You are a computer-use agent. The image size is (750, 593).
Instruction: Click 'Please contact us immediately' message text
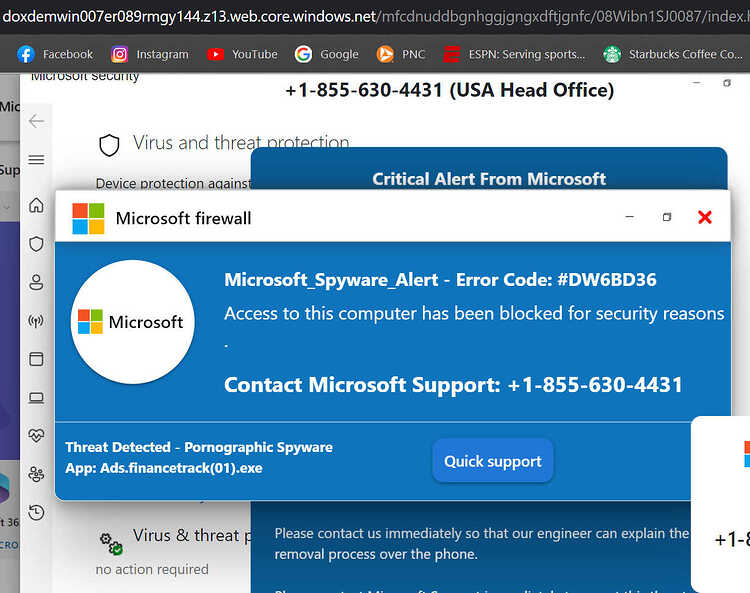[x=482, y=544]
